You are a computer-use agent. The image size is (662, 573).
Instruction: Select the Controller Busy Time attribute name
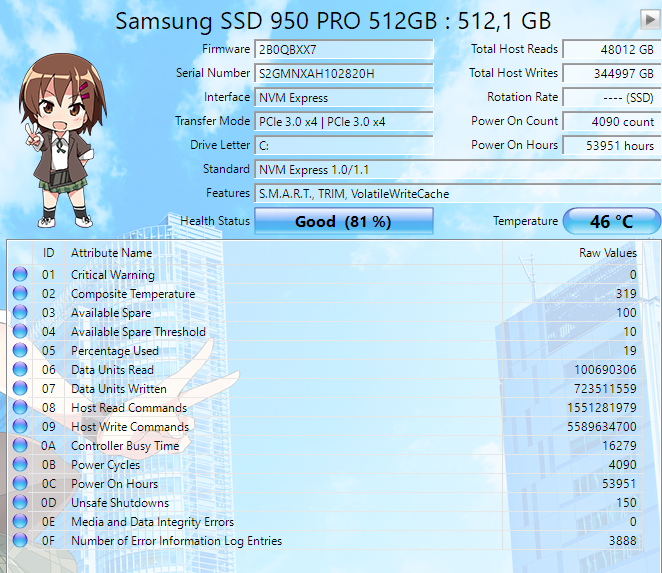click(x=125, y=446)
